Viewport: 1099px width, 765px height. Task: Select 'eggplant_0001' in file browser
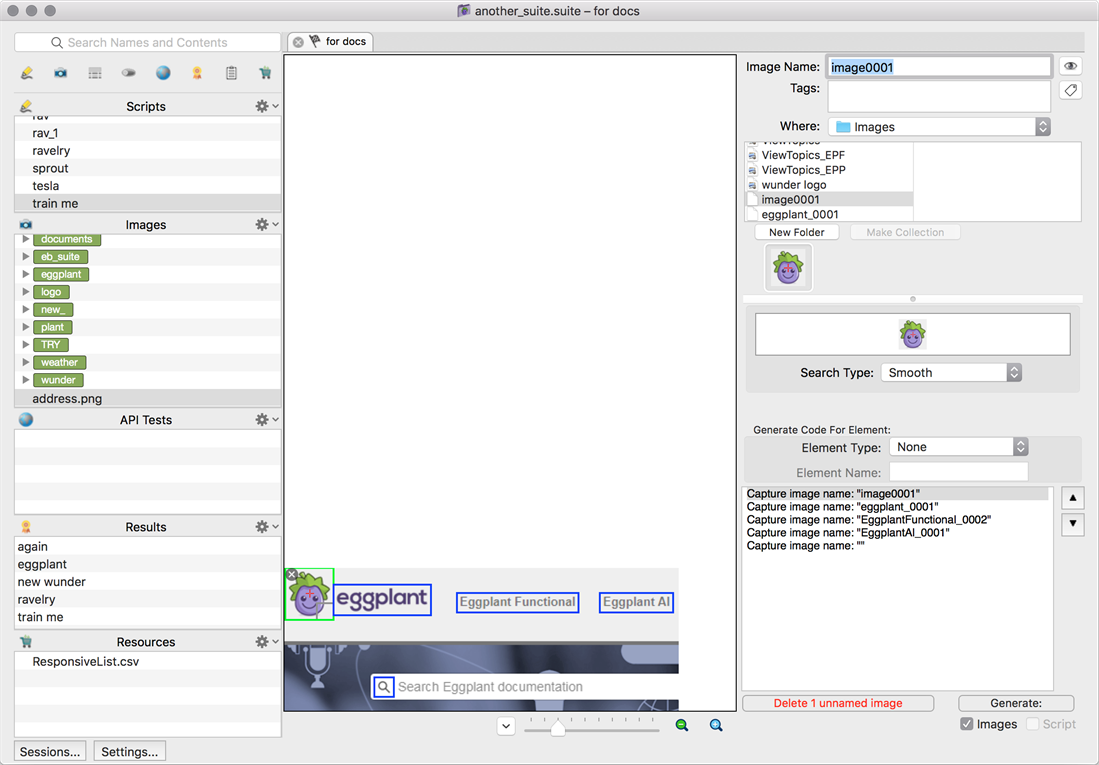(829, 215)
